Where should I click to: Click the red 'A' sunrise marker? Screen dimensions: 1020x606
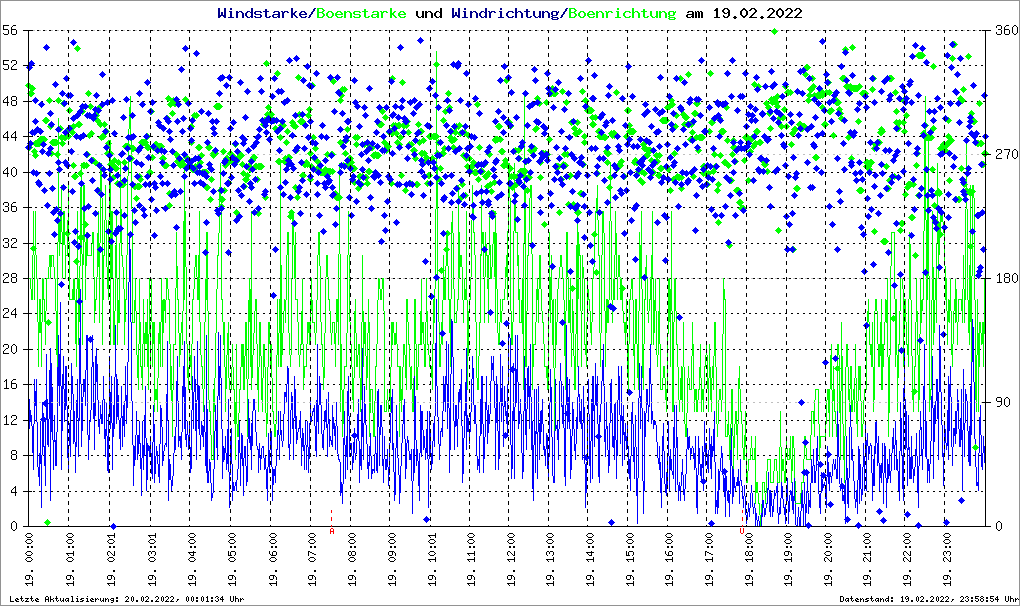(332, 532)
